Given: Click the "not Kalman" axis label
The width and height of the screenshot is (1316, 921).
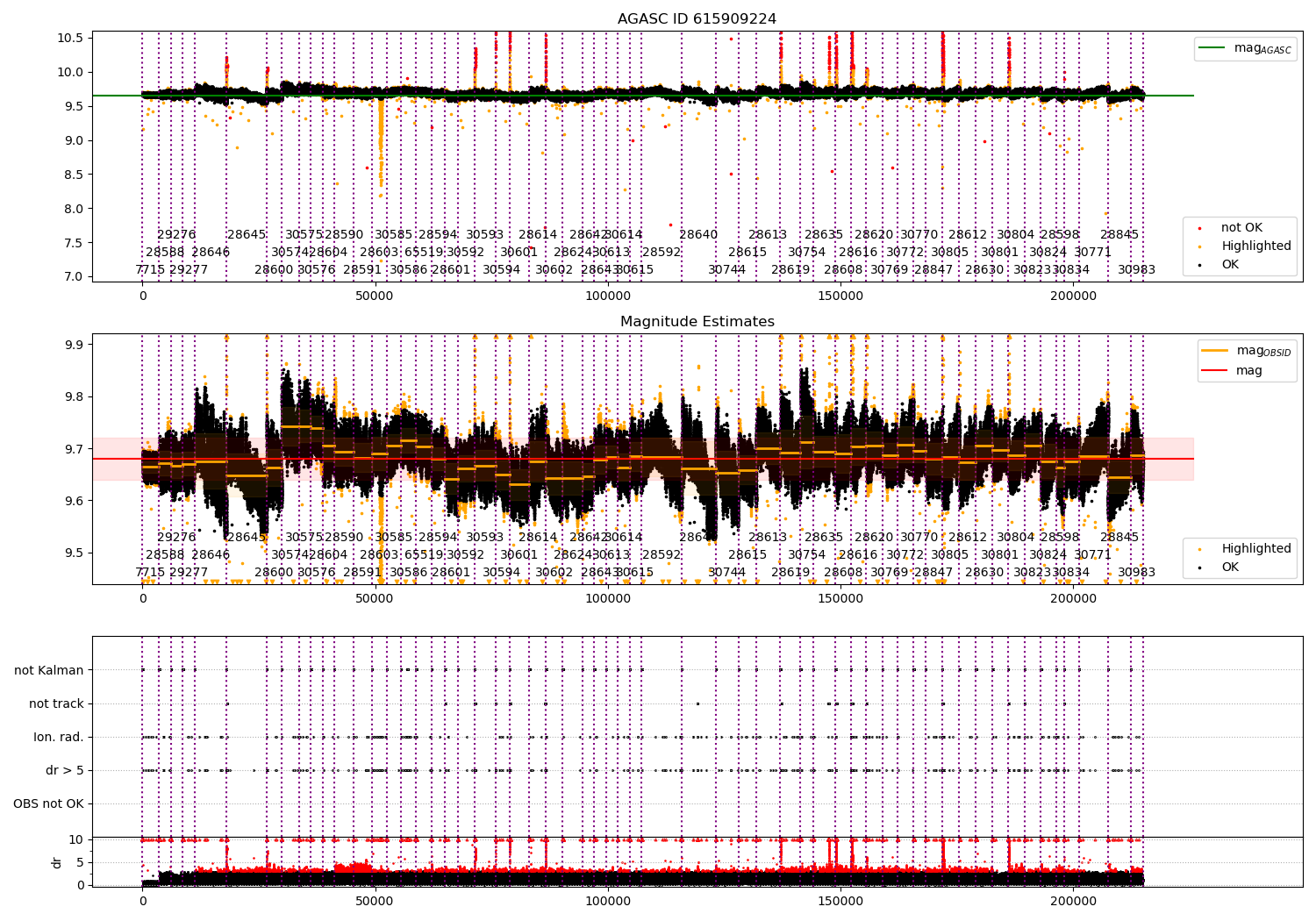Looking at the screenshot, I should pyautogui.click(x=49, y=670).
